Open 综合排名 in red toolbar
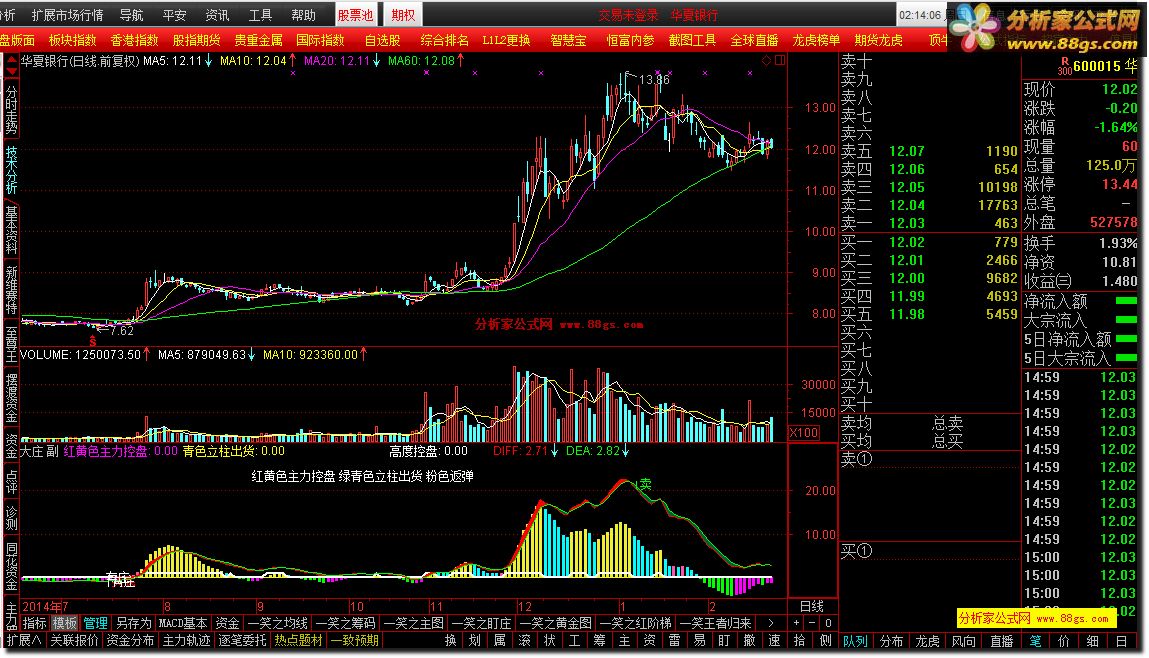Viewport: 1149px width, 658px height. (x=444, y=40)
